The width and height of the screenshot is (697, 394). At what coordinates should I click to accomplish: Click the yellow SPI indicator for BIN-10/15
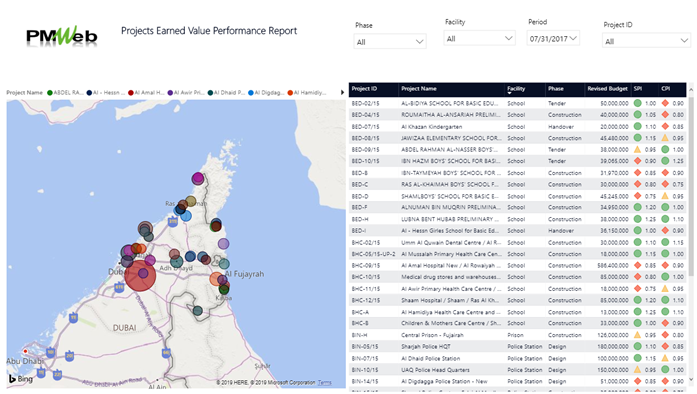coord(637,370)
